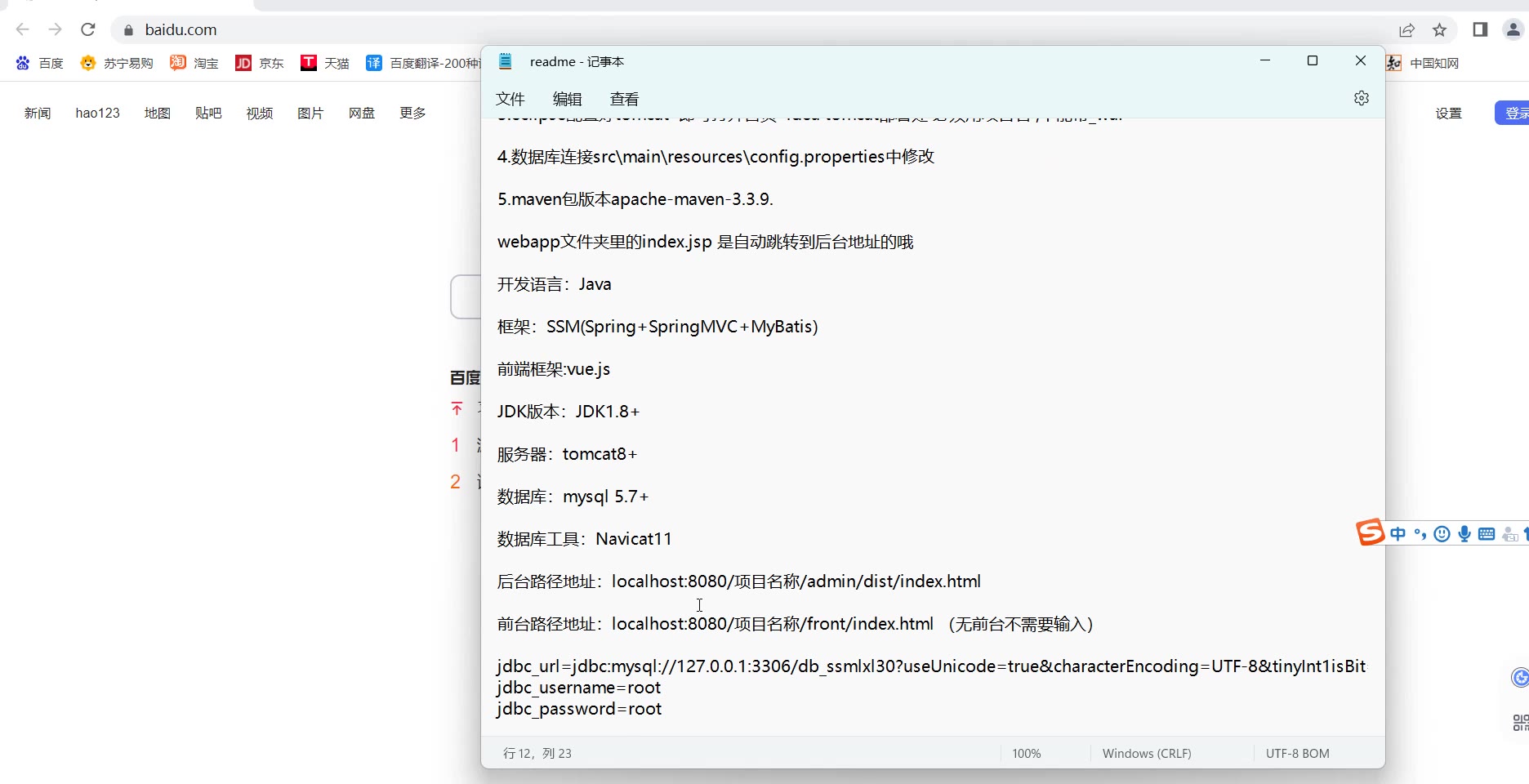Open the browser profile menu
The image size is (1529, 784).
(1513, 29)
